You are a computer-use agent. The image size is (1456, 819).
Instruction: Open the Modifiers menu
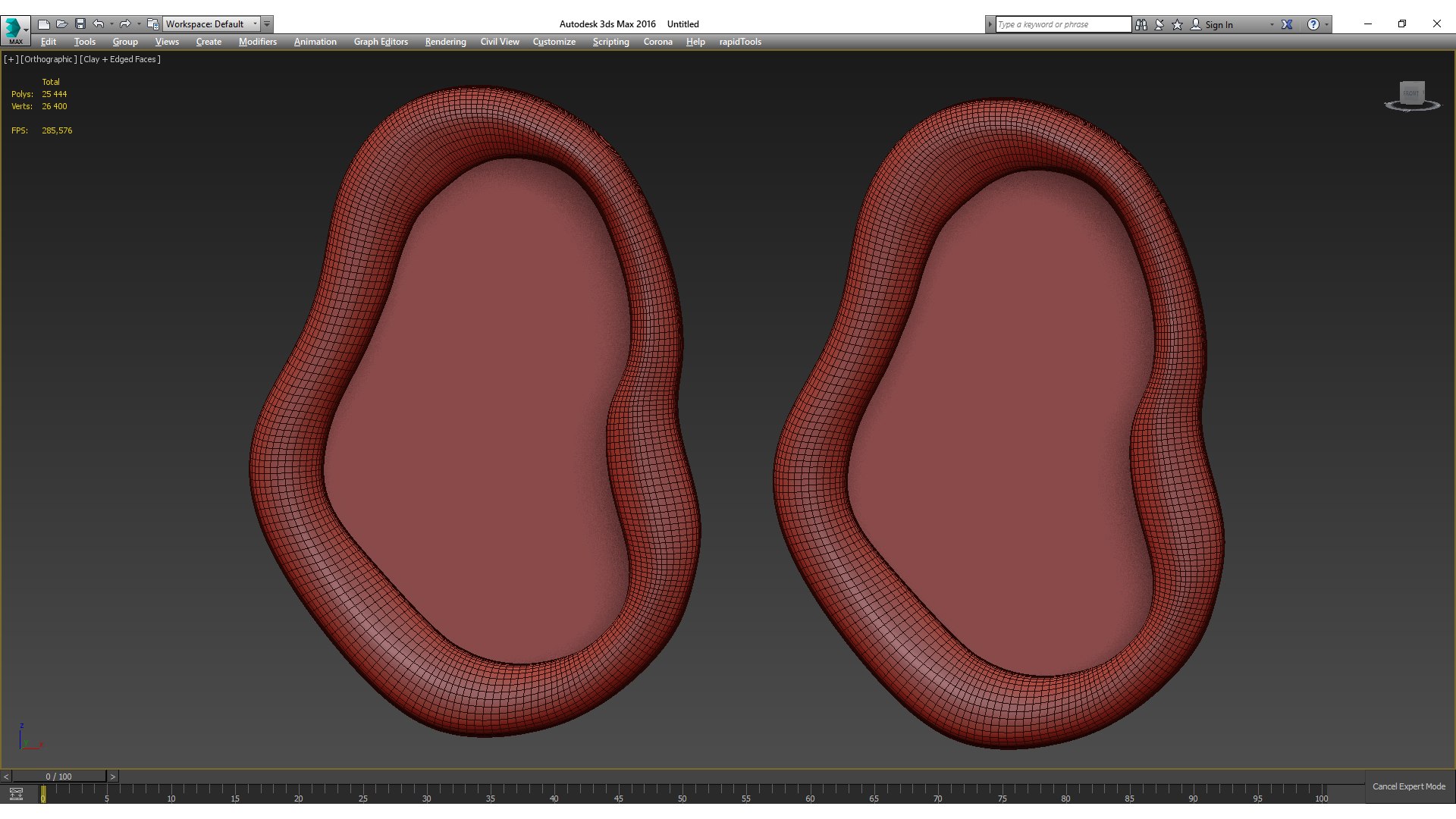(257, 42)
